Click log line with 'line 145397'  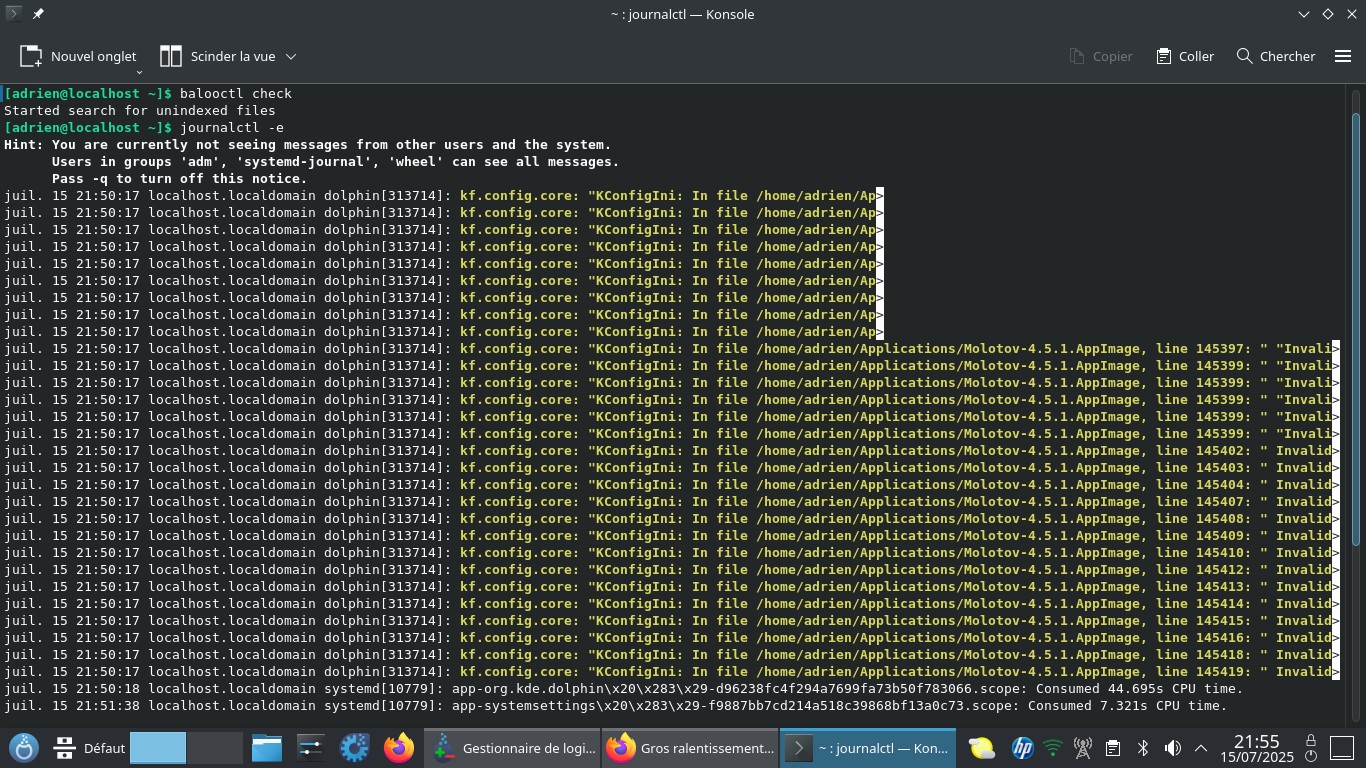(671, 348)
